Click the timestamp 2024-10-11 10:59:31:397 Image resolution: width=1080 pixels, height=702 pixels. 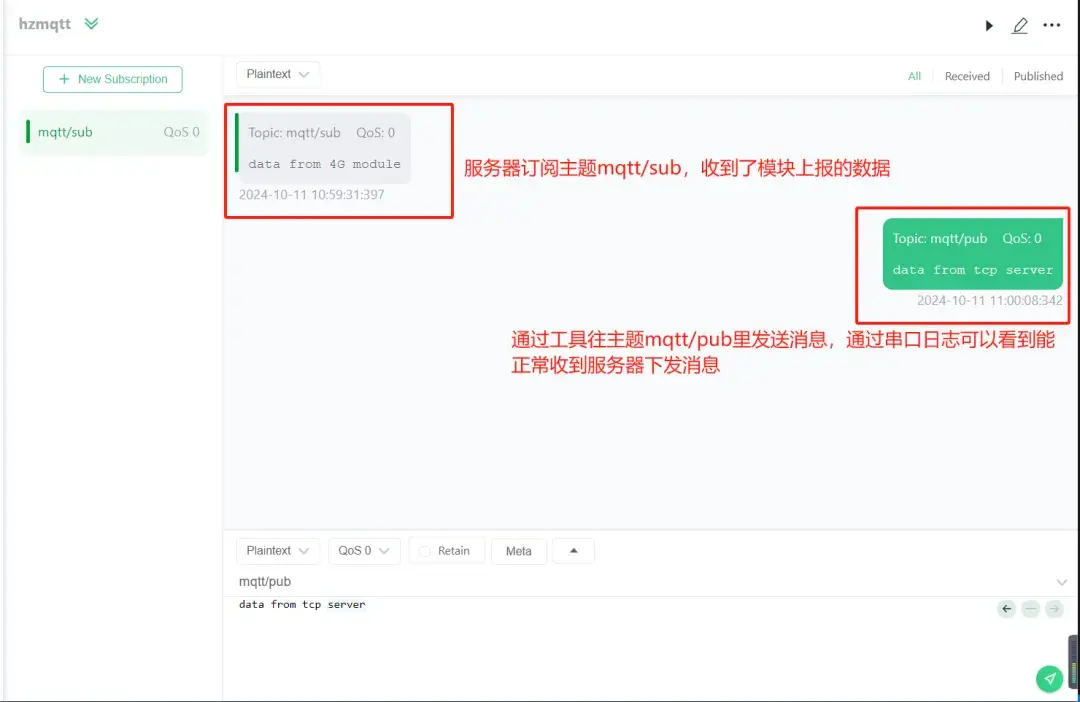311,195
